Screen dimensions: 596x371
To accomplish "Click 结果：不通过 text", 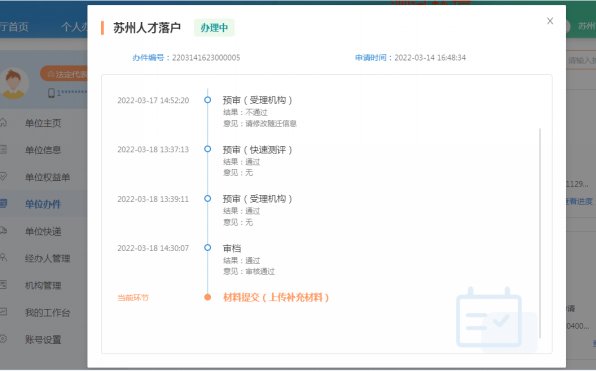I will [245, 113].
